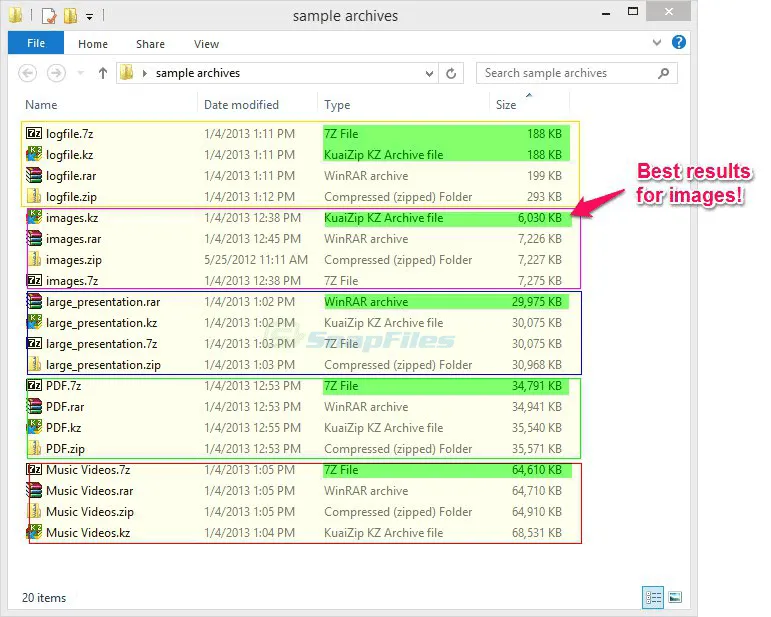This screenshot has width=771, height=617.
Task: Click the WinRAR icon beside Music Videos.rar
Action: [34, 490]
